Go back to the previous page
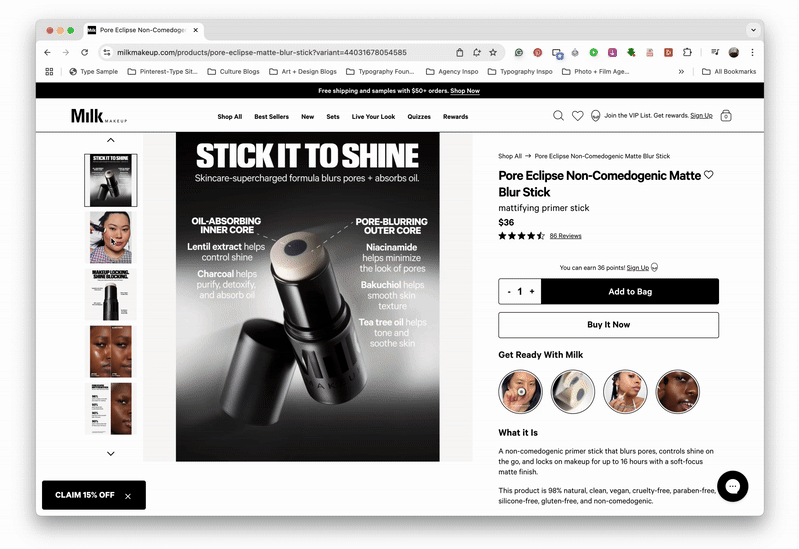The image size is (799, 549). 47,53
